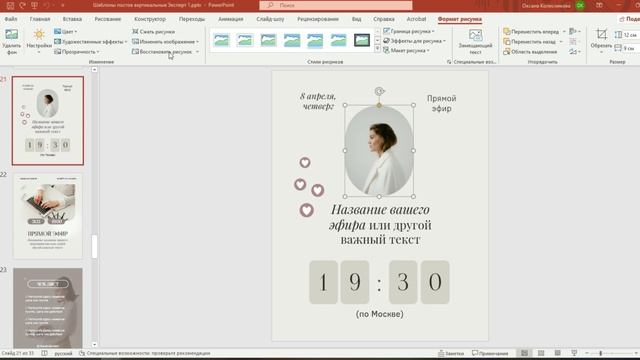The height and width of the screenshot is (360, 640).
Task: Switch to the Переходы tab
Action: [192, 19]
